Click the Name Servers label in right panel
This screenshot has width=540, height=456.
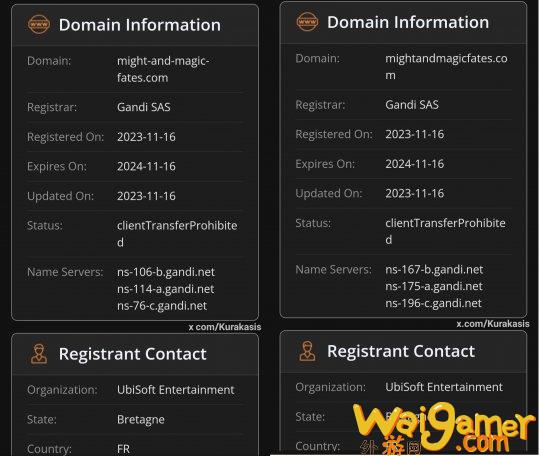click(333, 269)
